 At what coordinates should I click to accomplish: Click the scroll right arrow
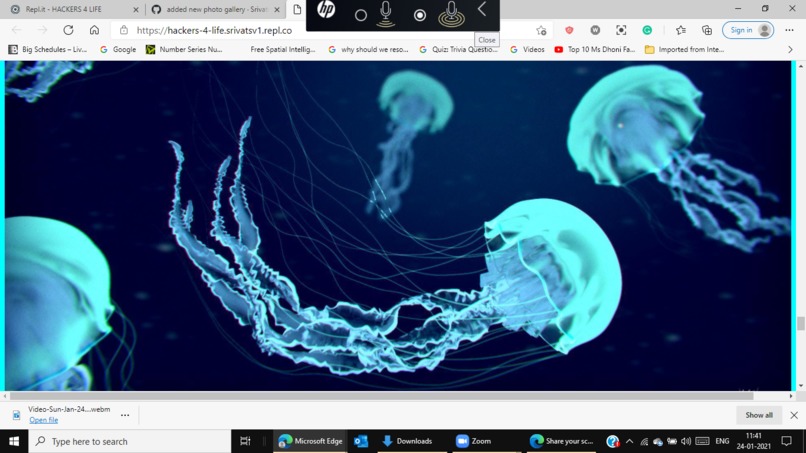tap(791, 395)
